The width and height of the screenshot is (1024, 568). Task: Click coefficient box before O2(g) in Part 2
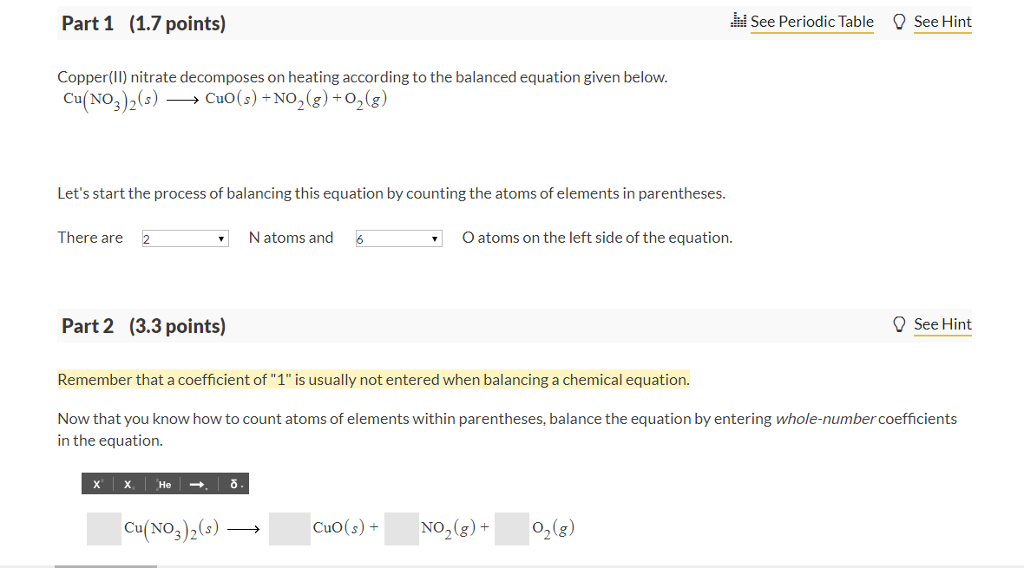point(512,529)
